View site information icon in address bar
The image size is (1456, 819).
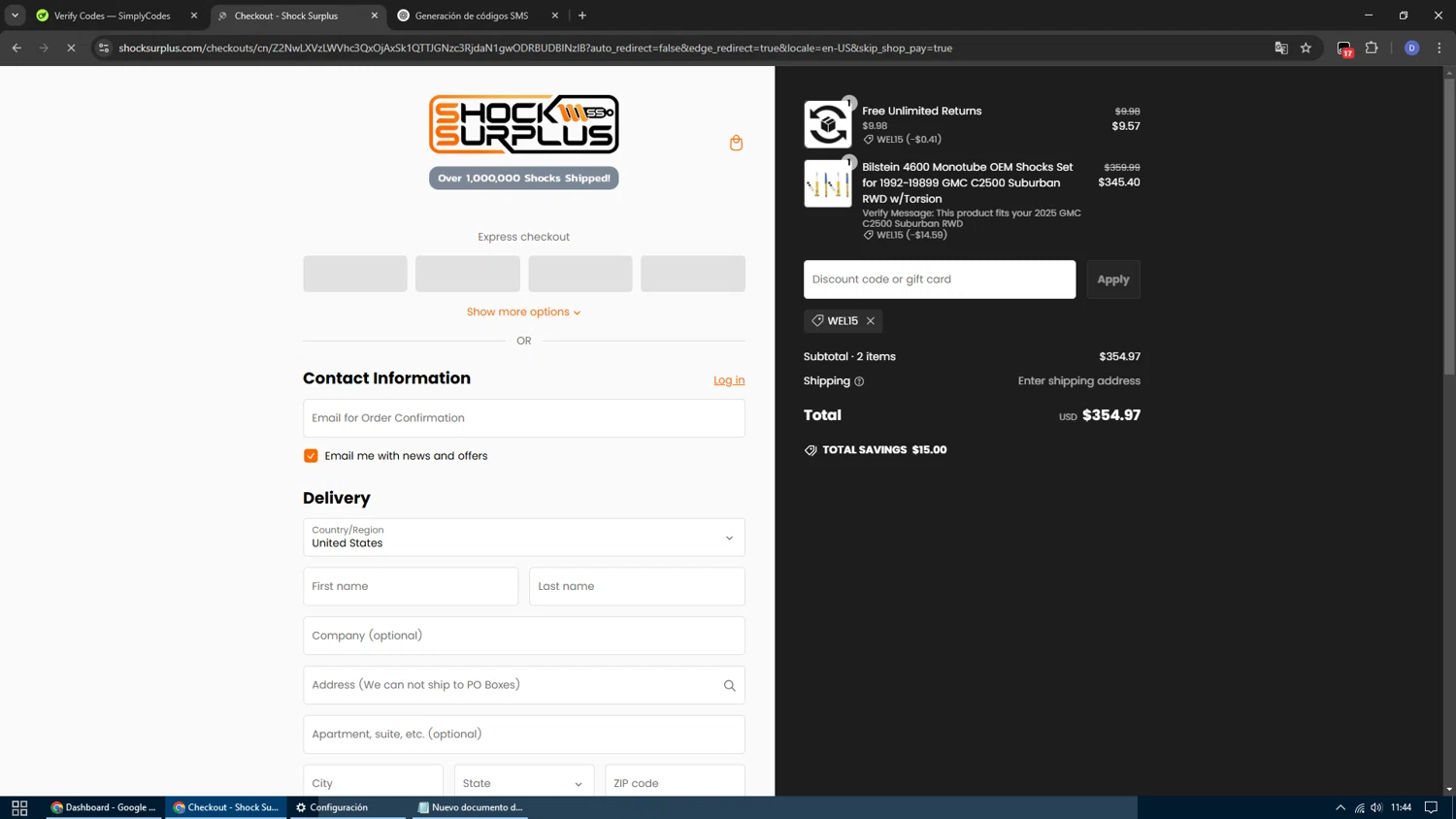click(x=104, y=48)
